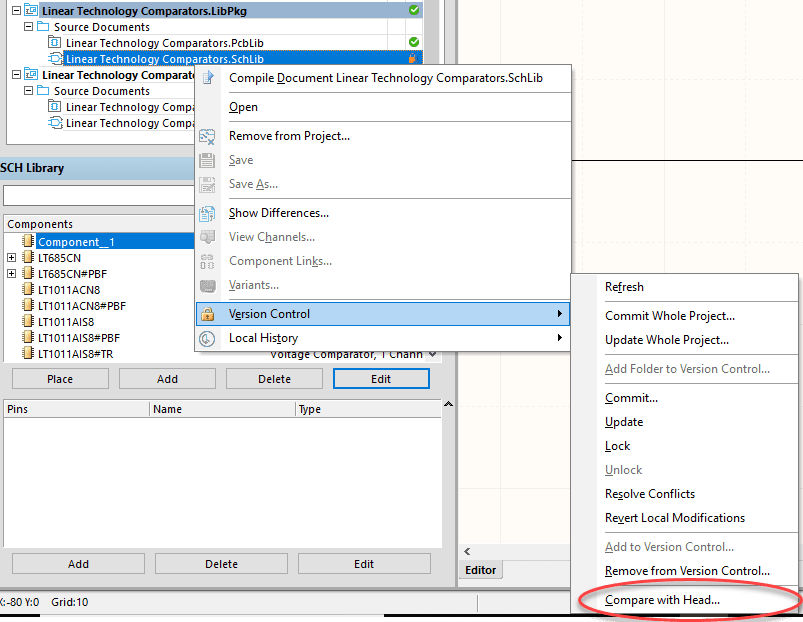This screenshot has height=622, width=803.
Task: Click the pins Add button
Action: (x=78, y=564)
